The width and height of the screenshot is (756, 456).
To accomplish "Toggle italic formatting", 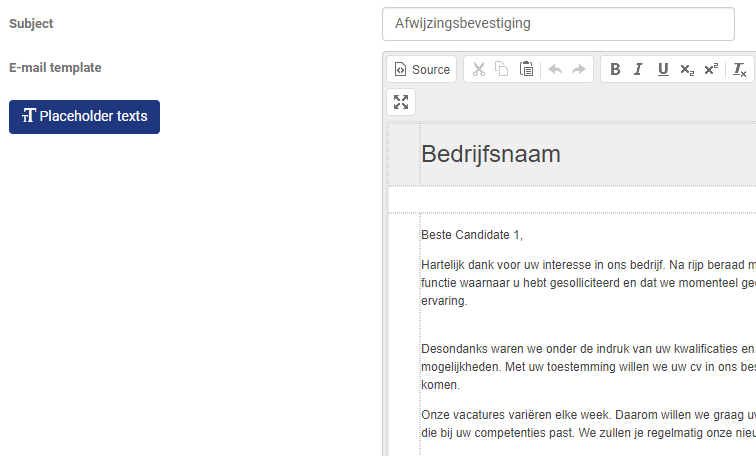I will pyautogui.click(x=638, y=69).
